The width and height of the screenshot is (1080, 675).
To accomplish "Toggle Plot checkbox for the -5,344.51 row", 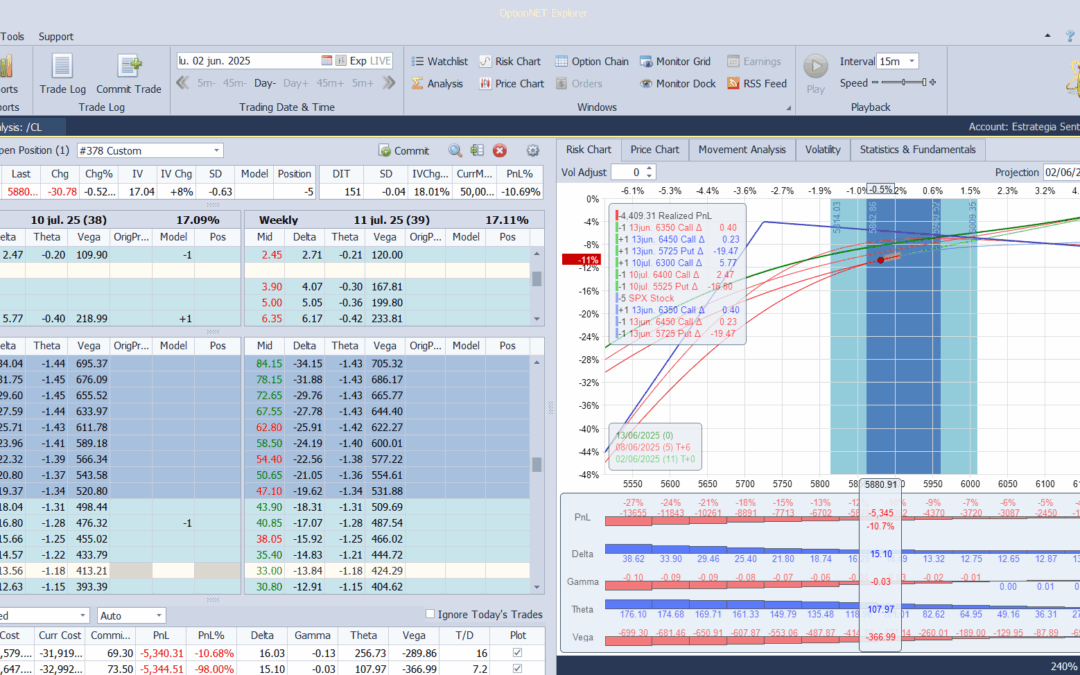I will pos(517,669).
